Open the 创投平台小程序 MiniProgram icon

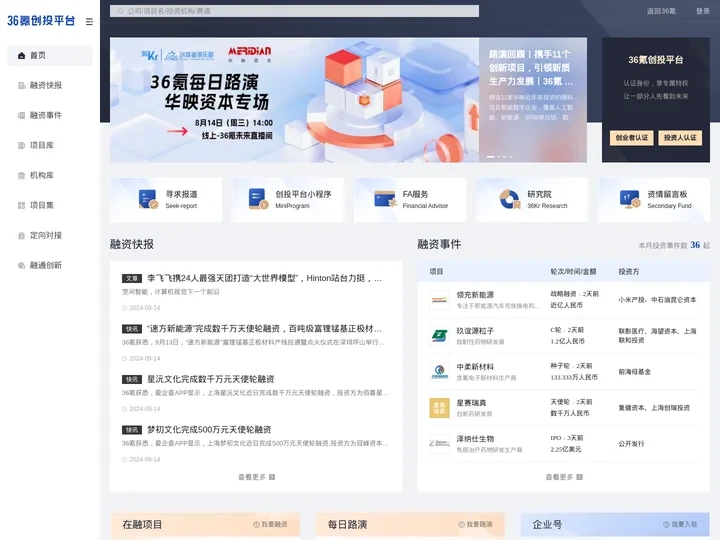[258, 200]
